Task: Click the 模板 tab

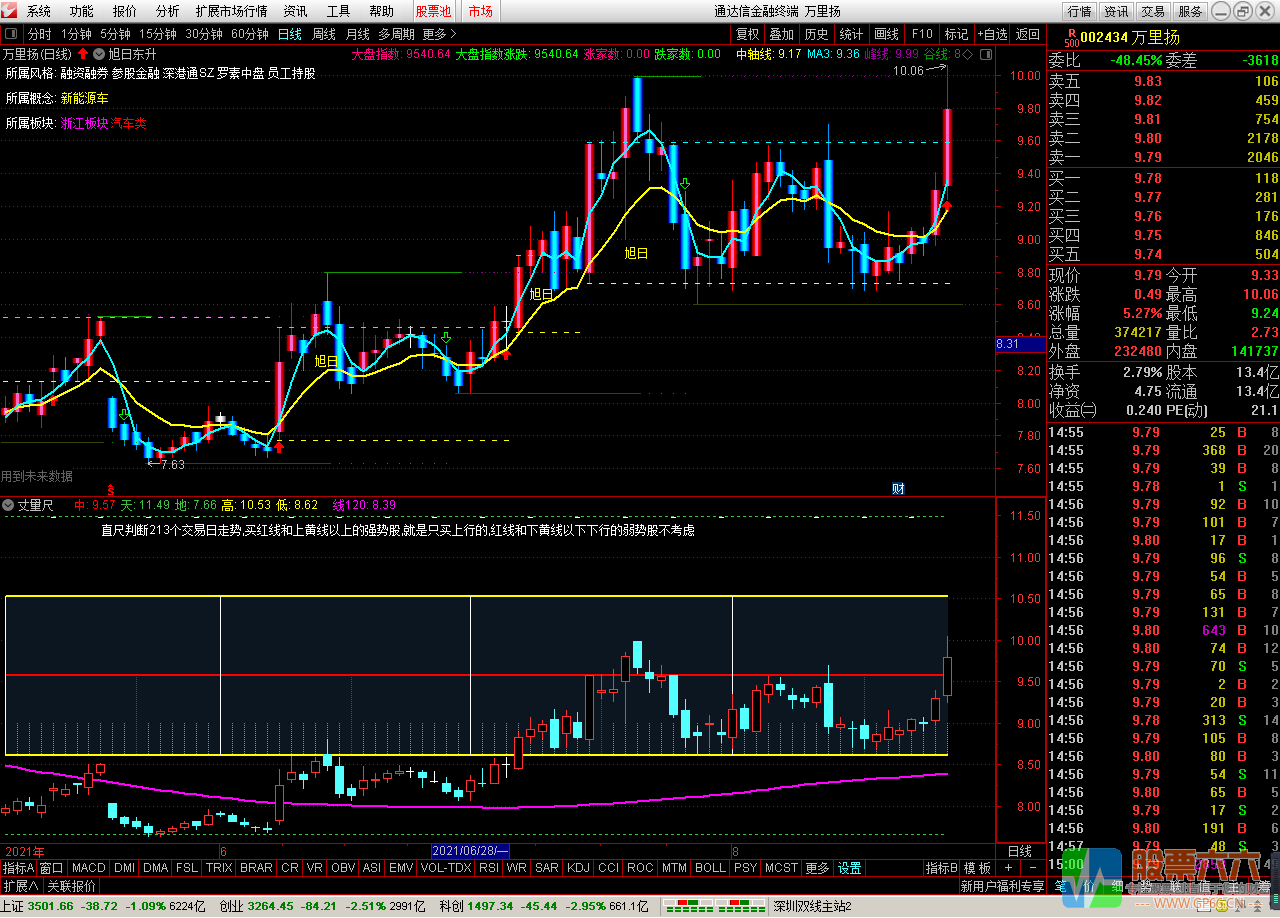Action: 978,868
